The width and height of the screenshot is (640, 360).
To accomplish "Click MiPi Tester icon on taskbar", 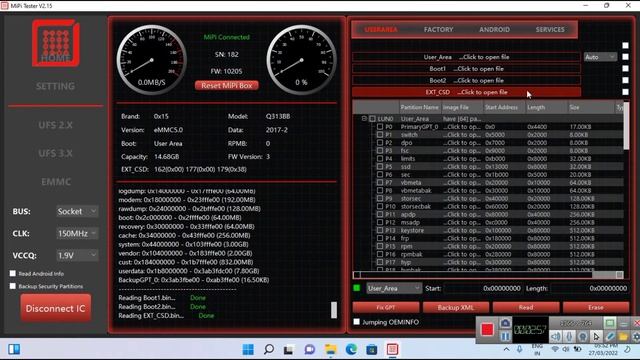I will coord(392,349).
